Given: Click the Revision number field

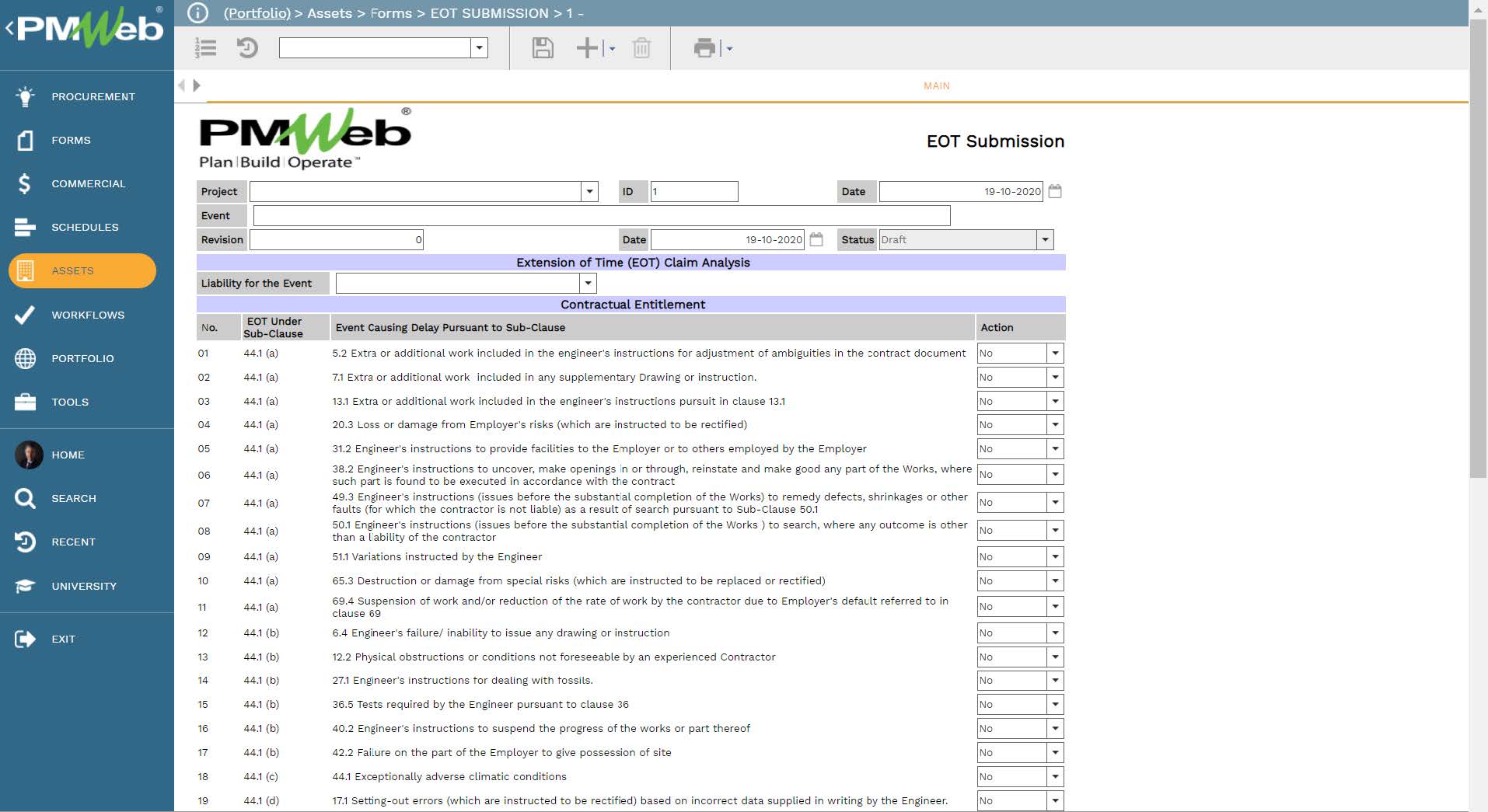Looking at the screenshot, I should (x=337, y=239).
